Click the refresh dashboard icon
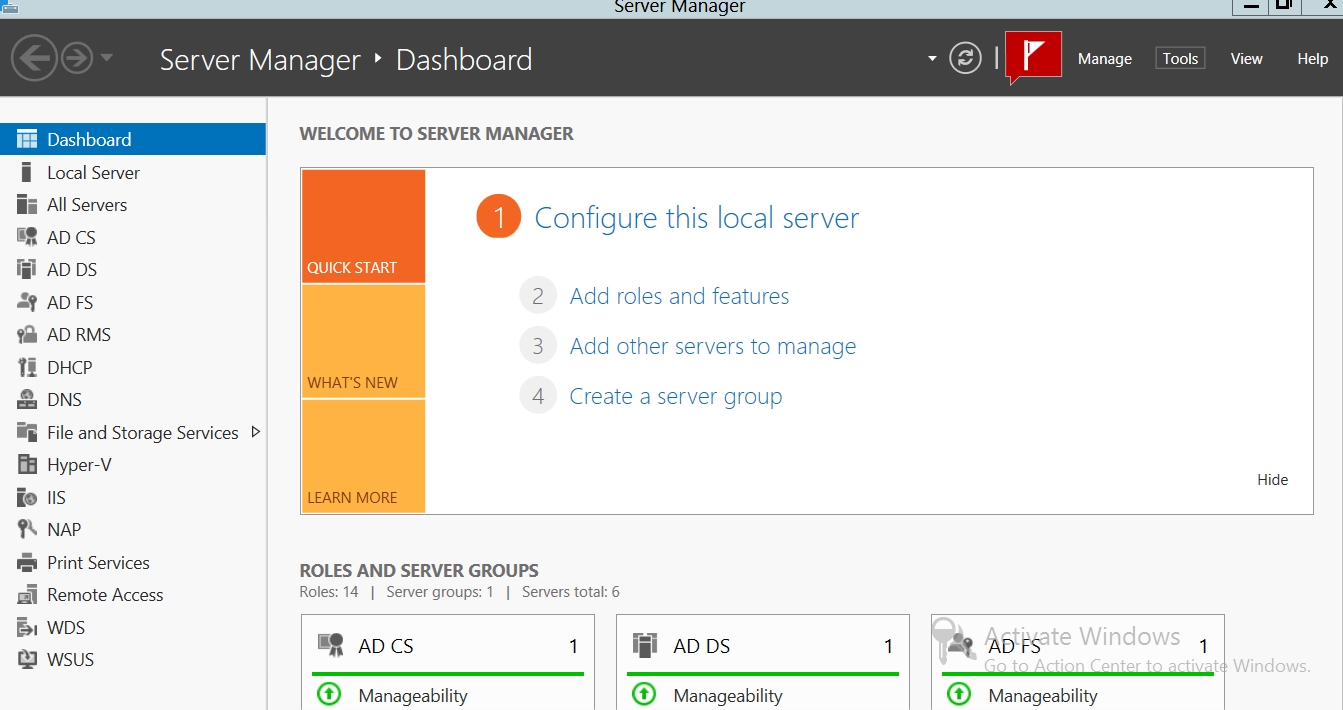The width and height of the screenshot is (1343, 710). (x=965, y=58)
